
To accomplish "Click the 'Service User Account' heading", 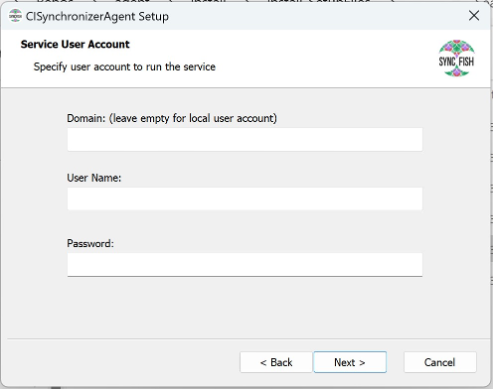I will tap(75, 44).
